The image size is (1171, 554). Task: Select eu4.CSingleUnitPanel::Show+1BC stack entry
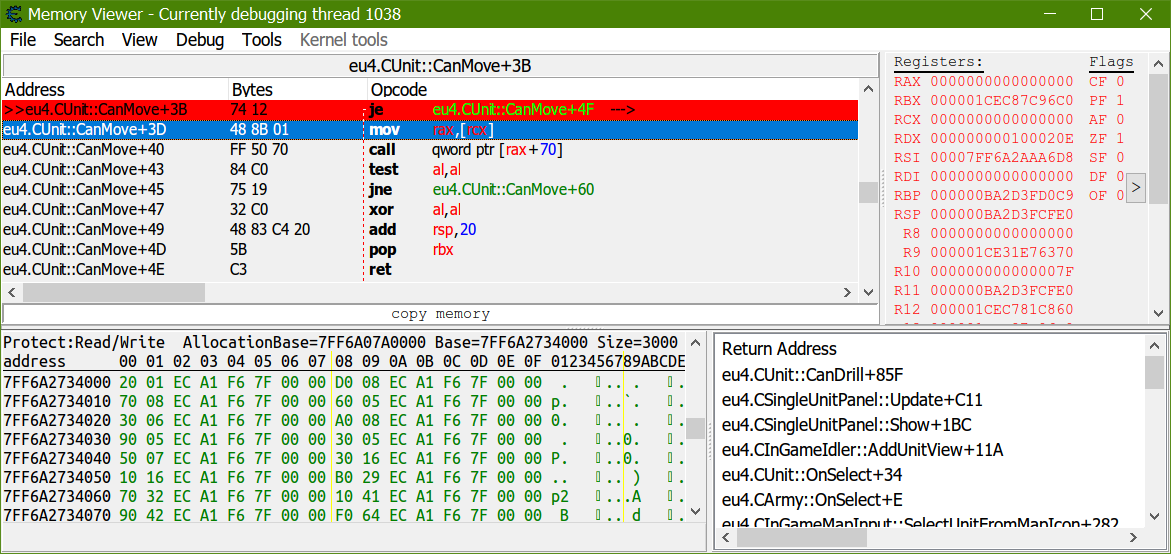tap(847, 425)
